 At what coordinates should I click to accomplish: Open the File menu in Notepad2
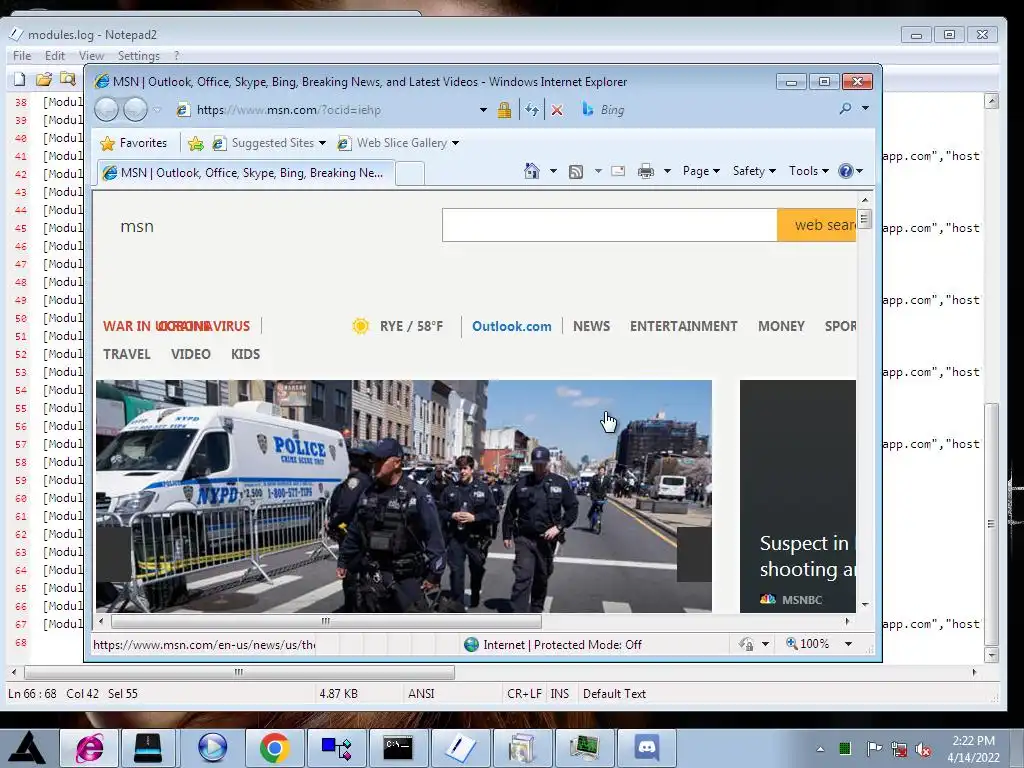22,56
